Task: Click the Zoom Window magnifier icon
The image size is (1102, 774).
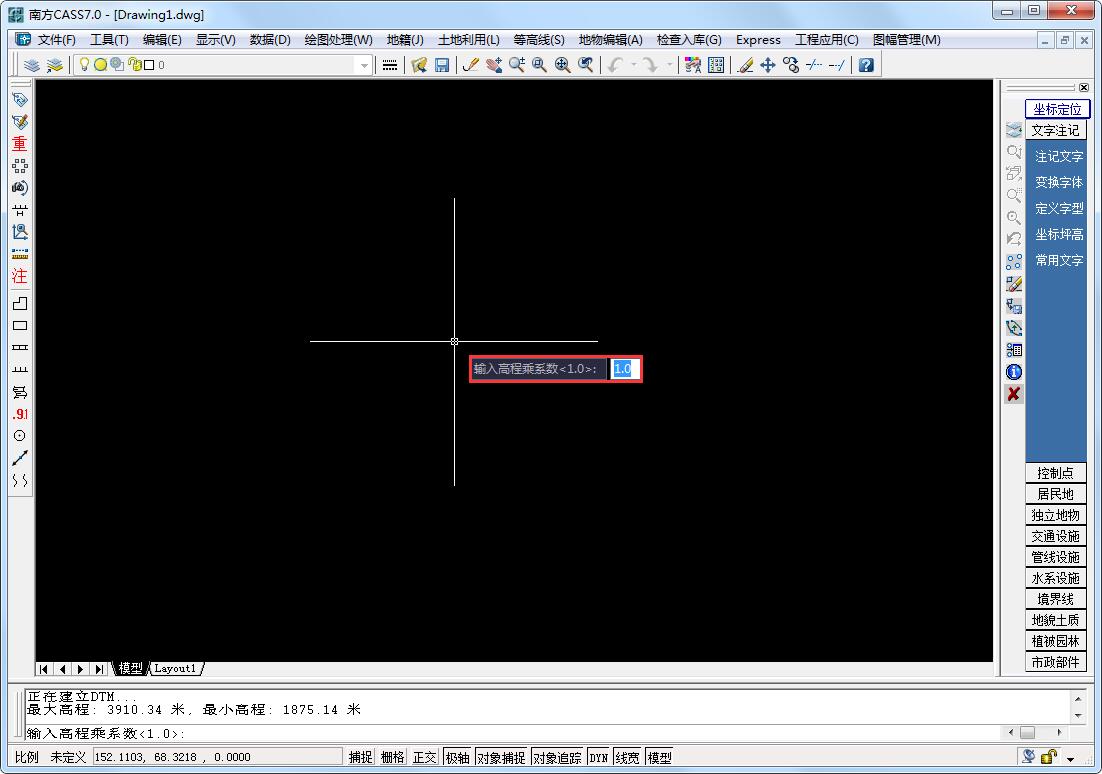Action: pyautogui.click(x=540, y=64)
